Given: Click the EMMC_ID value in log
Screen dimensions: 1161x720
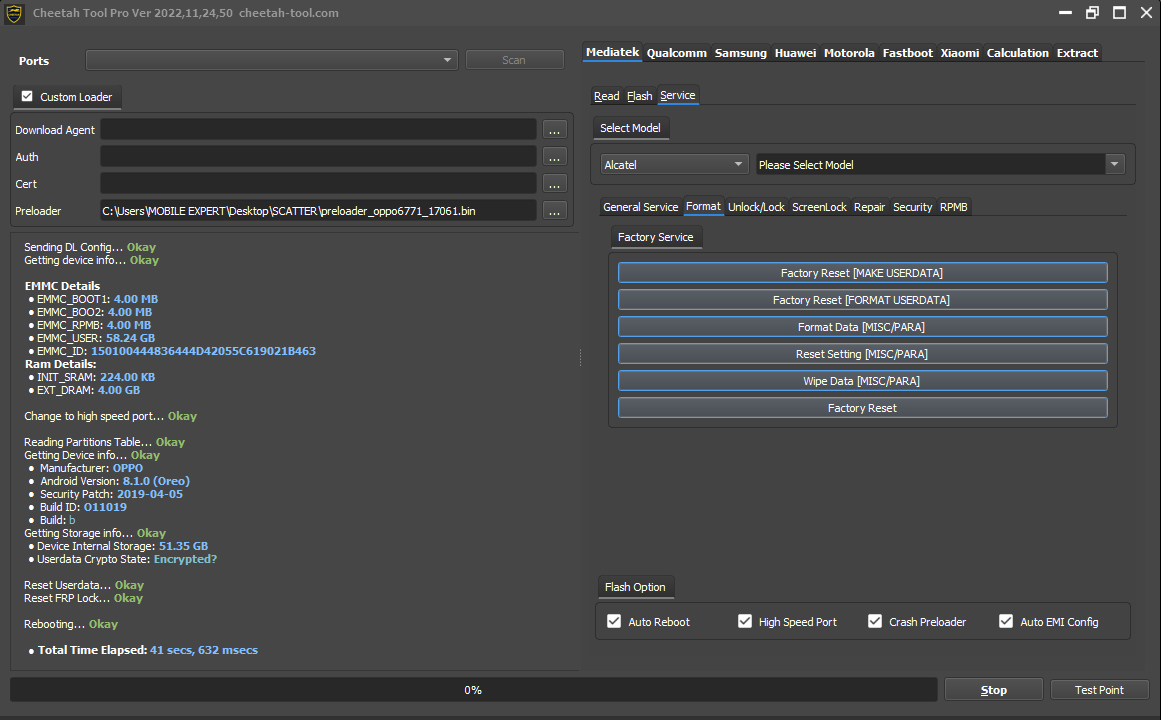Looking at the screenshot, I should click(203, 351).
